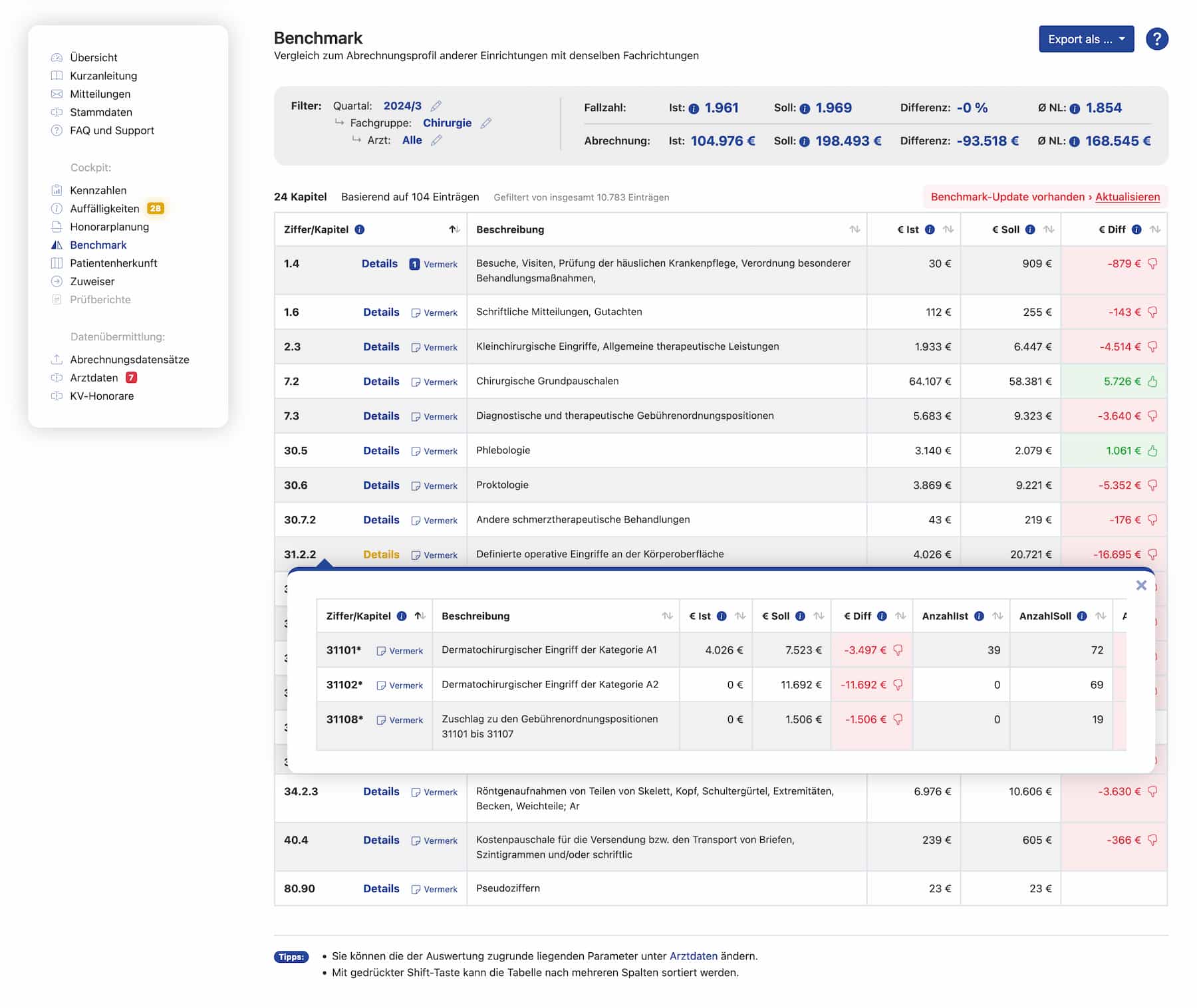Edit the Arzt filter pencil icon

(436, 140)
